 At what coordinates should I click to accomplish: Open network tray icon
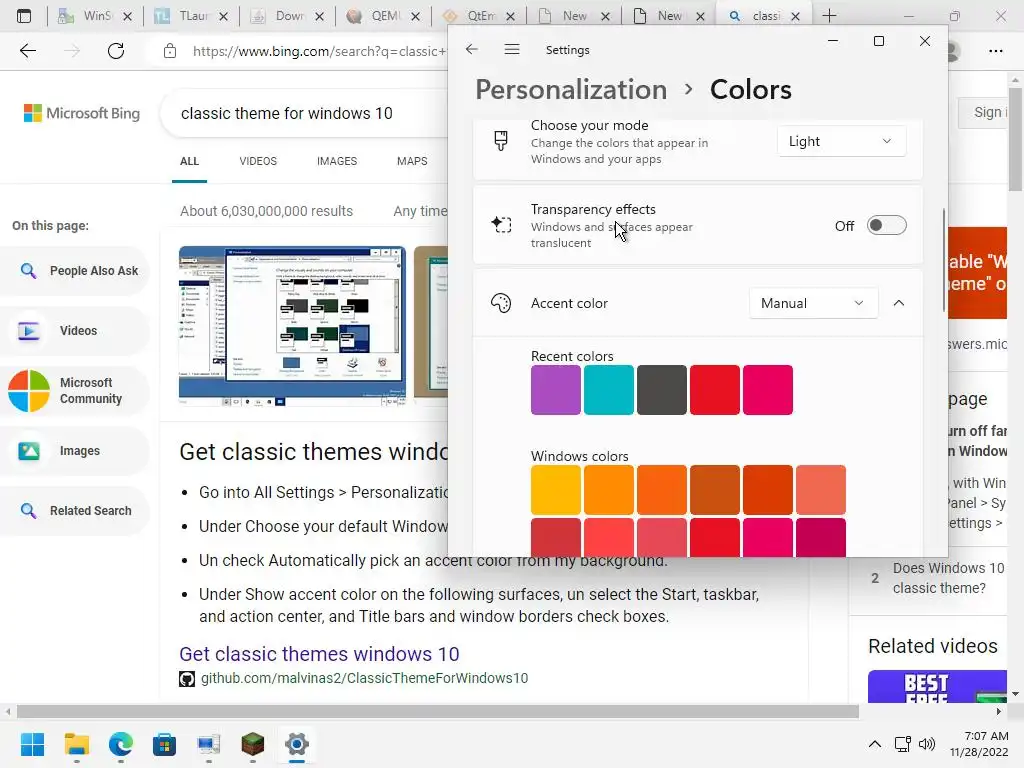[x=903, y=744]
